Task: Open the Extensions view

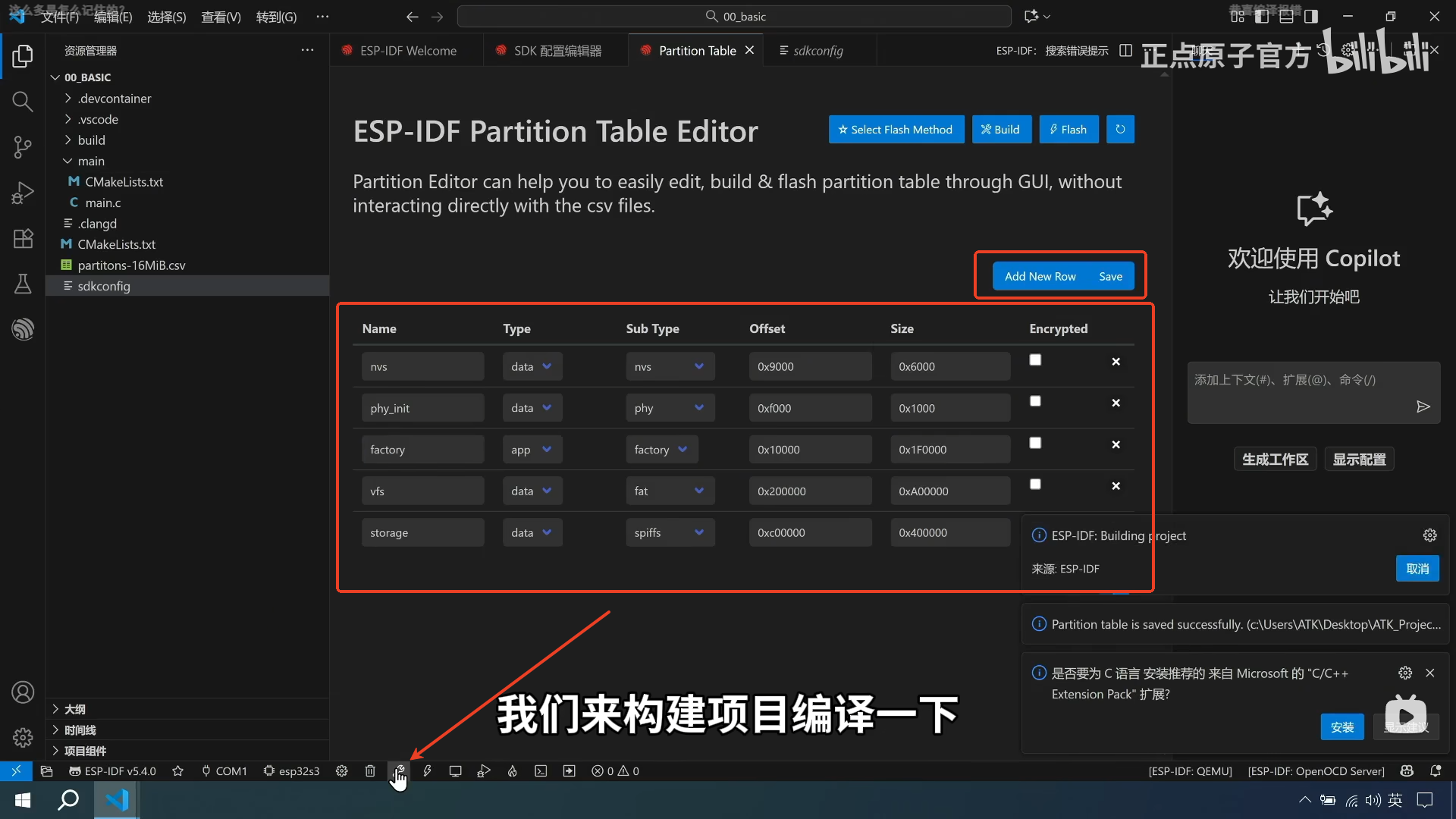Action: point(23,238)
